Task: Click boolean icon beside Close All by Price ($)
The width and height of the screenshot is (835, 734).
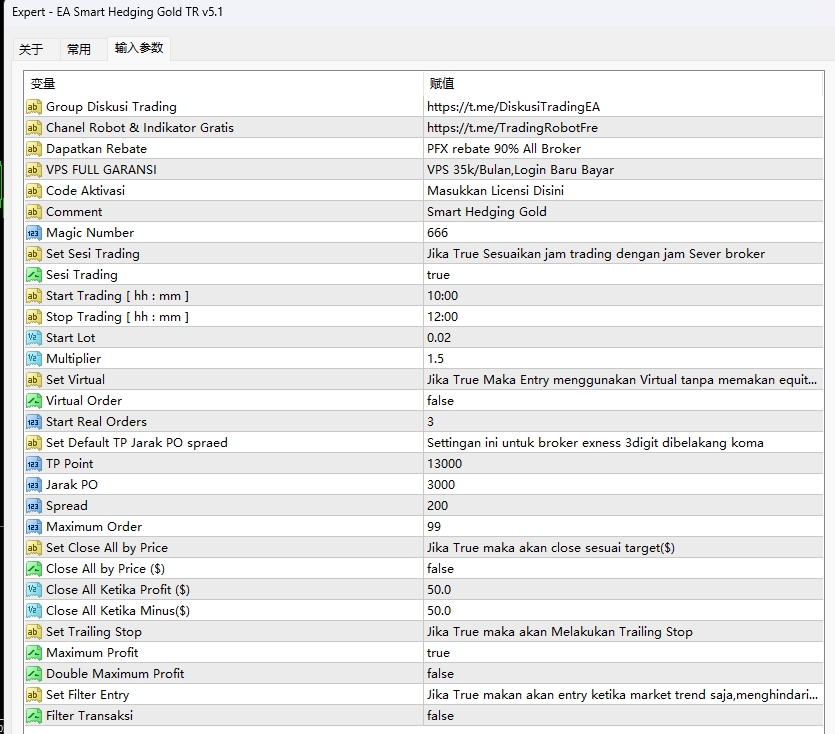Action: coord(34,569)
